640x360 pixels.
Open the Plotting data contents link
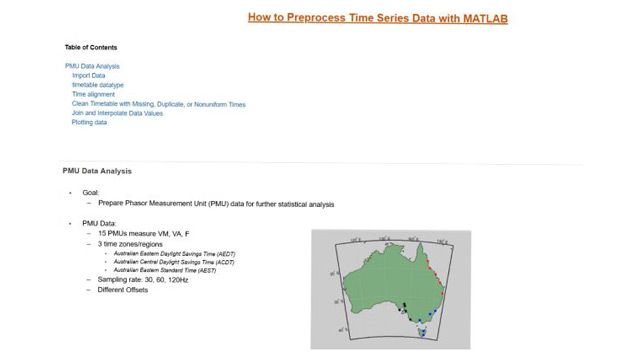[x=89, y=122]
